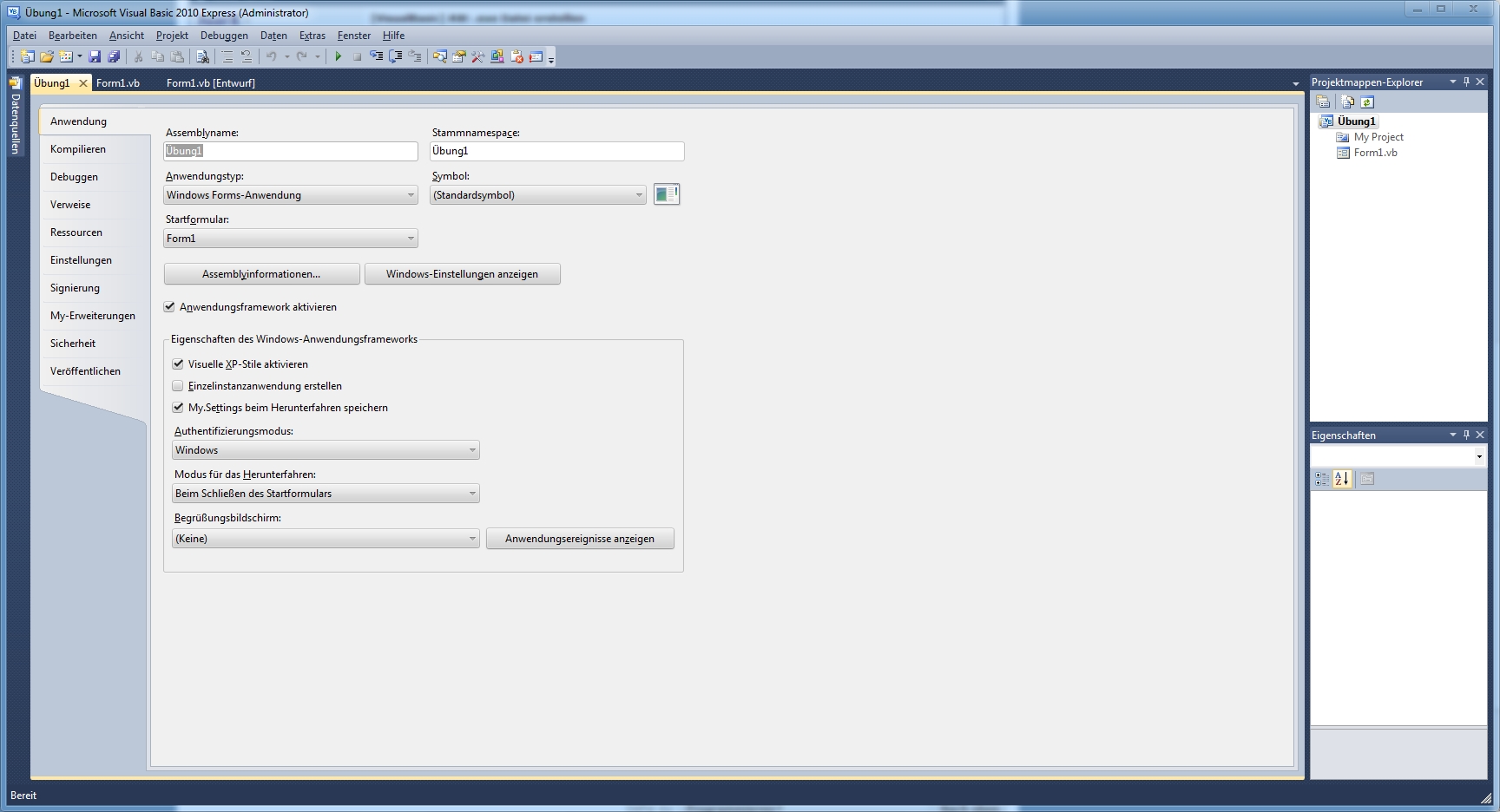Click the Step Over toolbar icon

(x=396, y=56)
